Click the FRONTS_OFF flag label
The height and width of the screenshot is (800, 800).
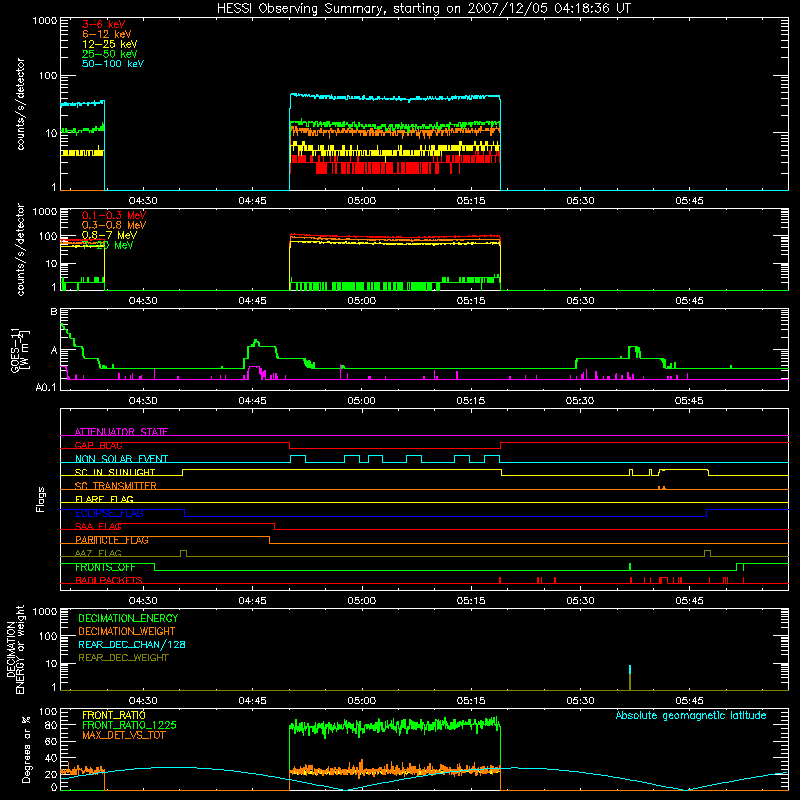[105, 567]
